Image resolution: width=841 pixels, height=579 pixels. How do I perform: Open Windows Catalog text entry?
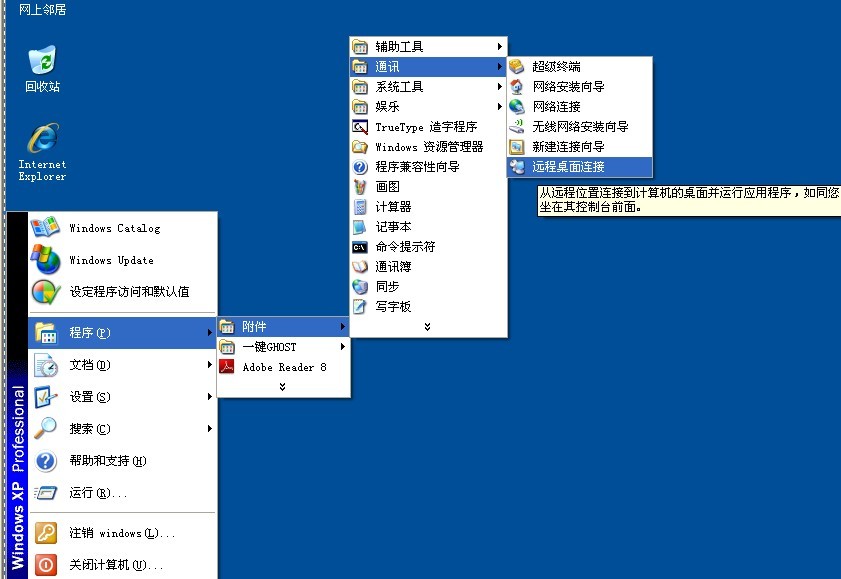point(115,228)
